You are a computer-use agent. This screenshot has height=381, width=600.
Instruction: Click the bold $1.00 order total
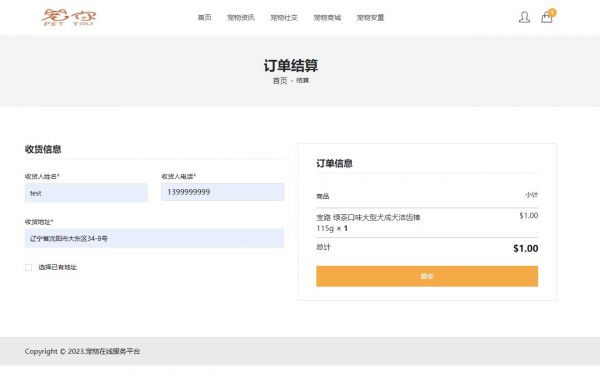pyautogui.click(x=526, y=249)
